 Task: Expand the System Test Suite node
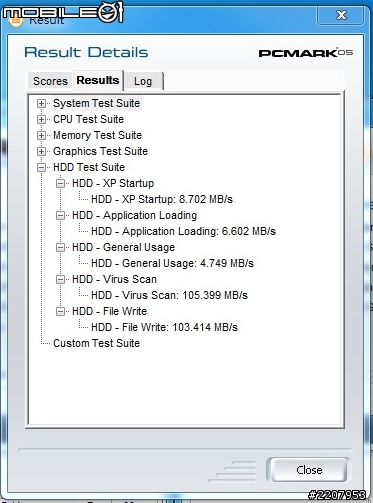pos(41,103)
